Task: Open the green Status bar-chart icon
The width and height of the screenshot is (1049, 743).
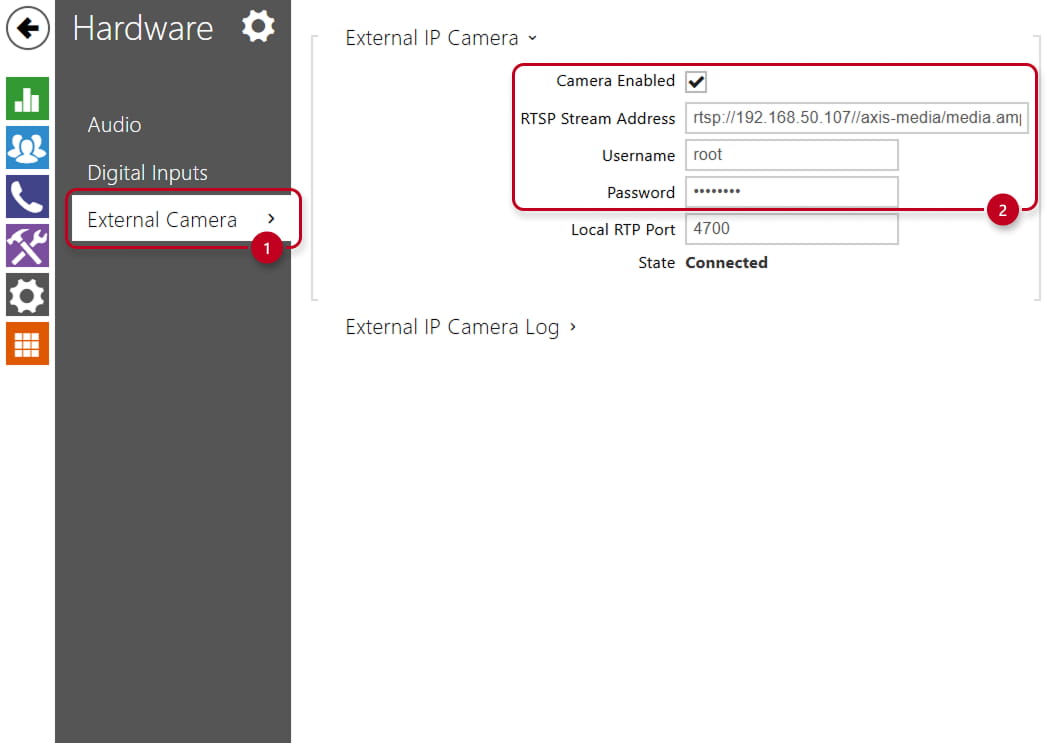Action: coord(27,98)
